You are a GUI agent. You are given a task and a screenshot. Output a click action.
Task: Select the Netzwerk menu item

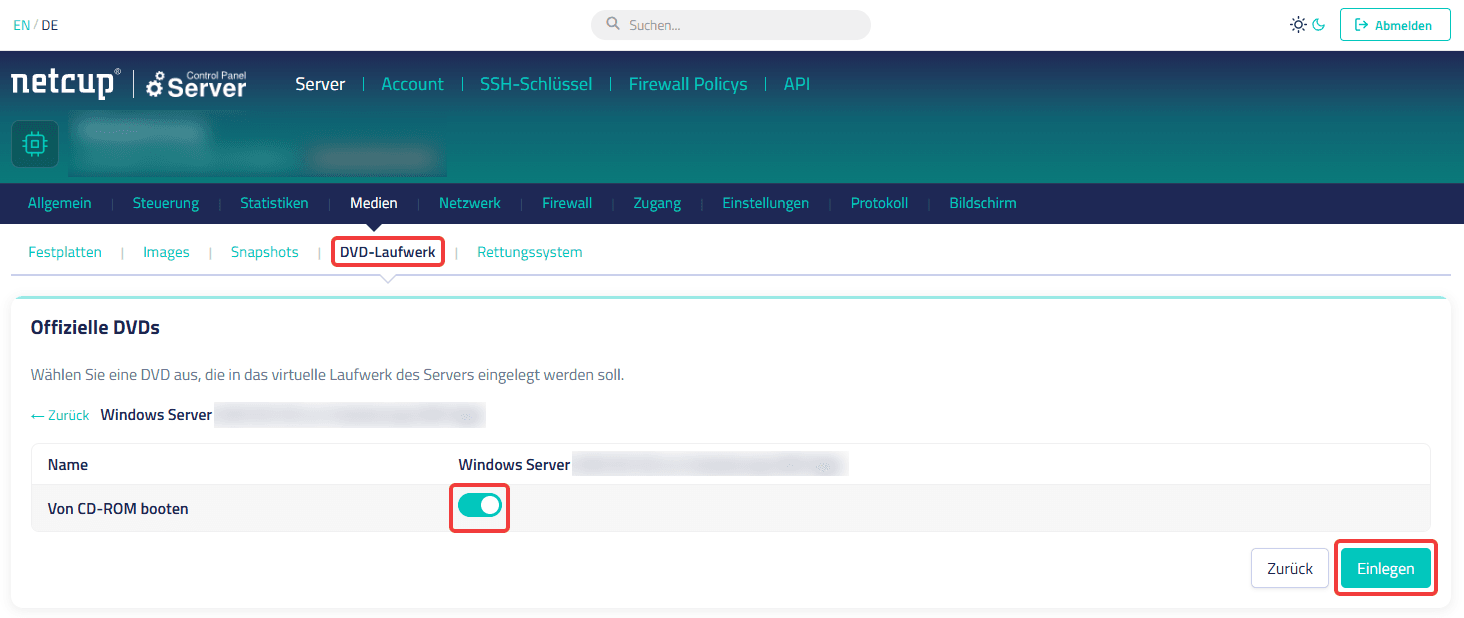469,203
